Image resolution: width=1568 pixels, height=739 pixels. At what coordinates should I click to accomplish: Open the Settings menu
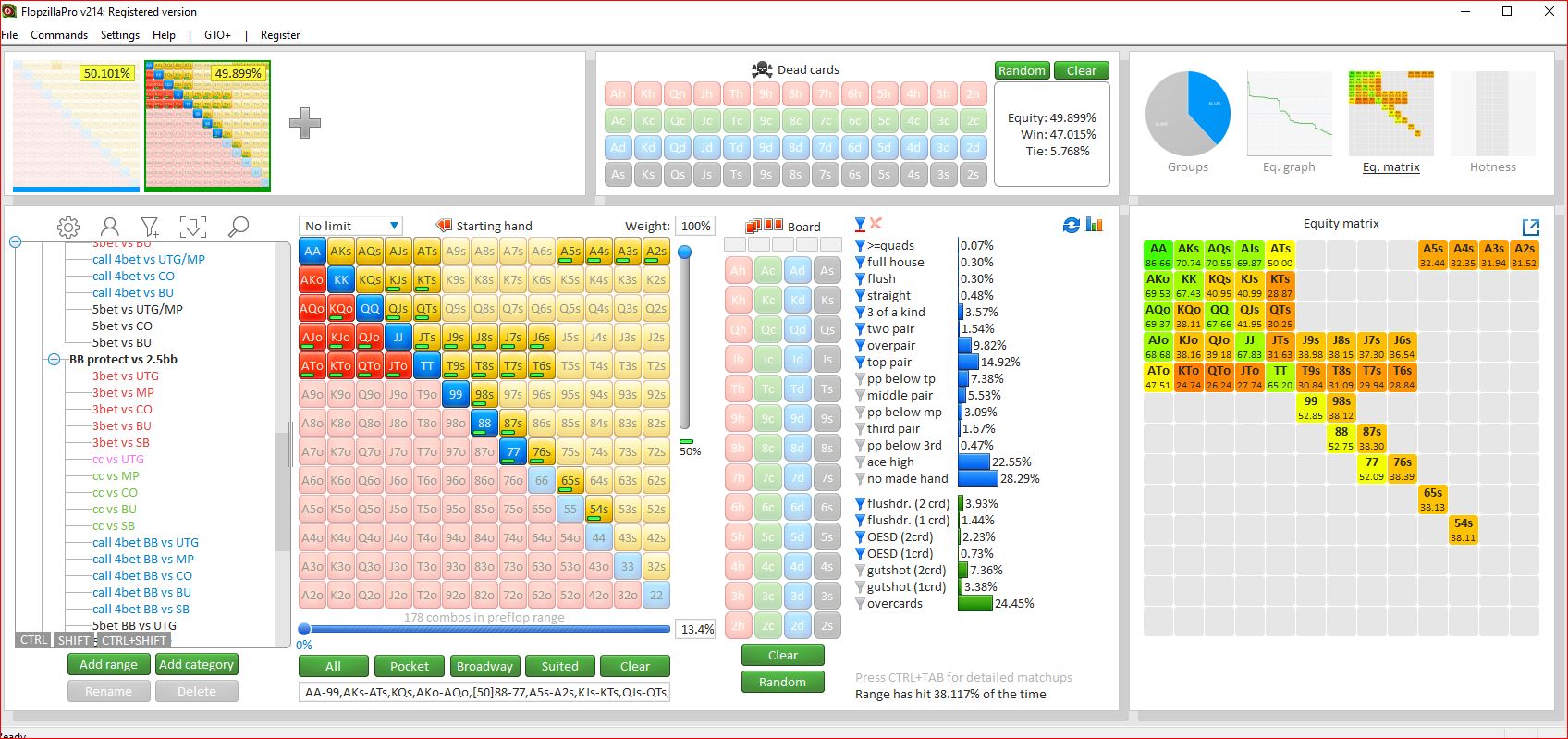120,35
